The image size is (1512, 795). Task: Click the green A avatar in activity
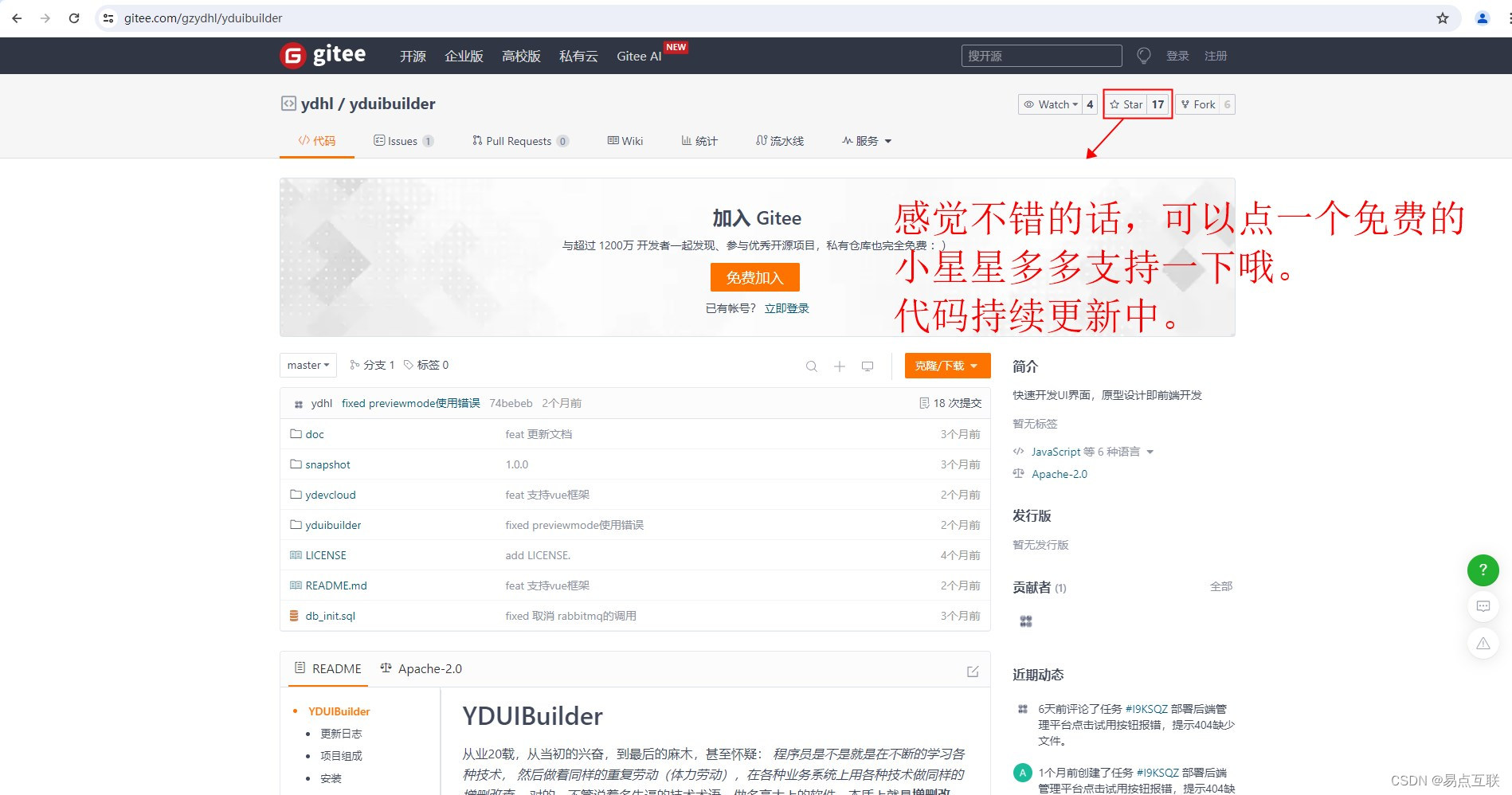[1022, 773]
